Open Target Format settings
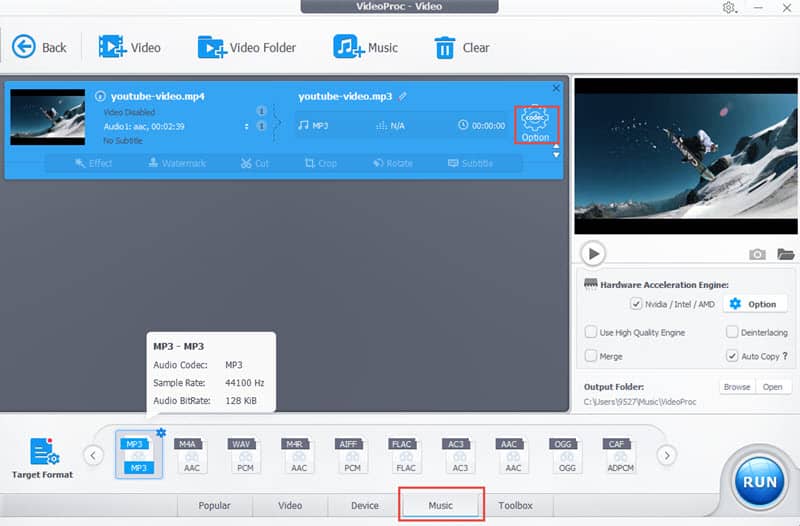This screenshot has height=526, width=800. tap(43, 458)
